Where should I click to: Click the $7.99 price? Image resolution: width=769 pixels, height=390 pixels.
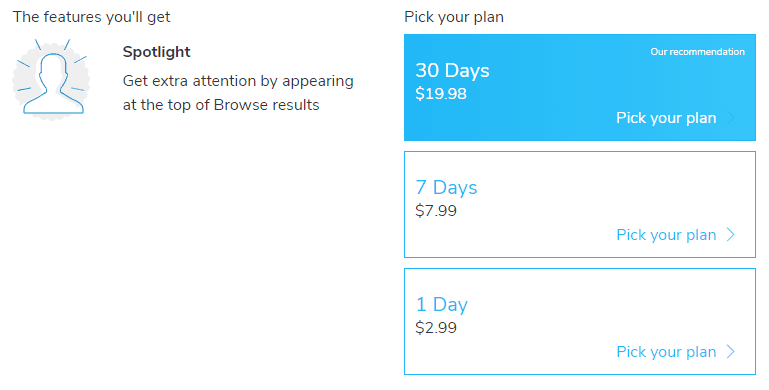(x=436, y=210)
